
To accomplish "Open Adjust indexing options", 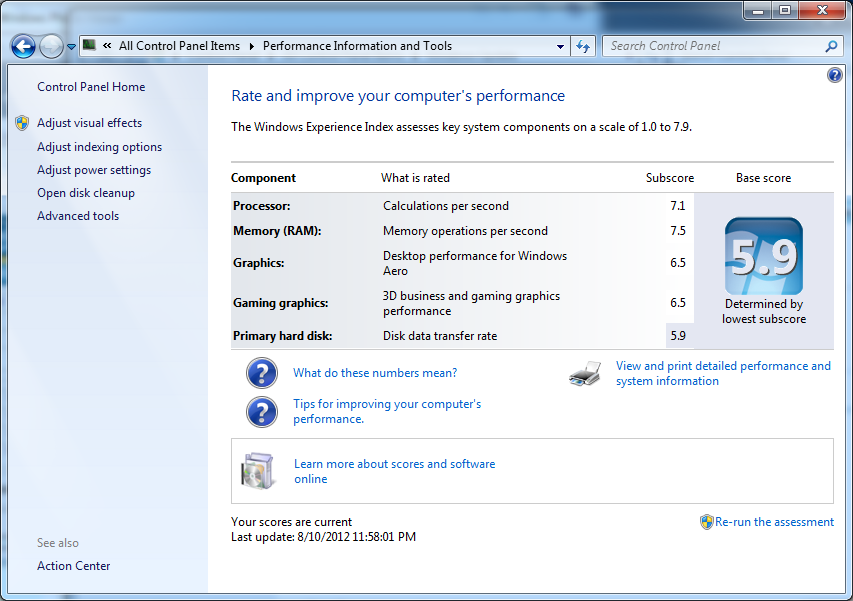I will tap(100, 147).
